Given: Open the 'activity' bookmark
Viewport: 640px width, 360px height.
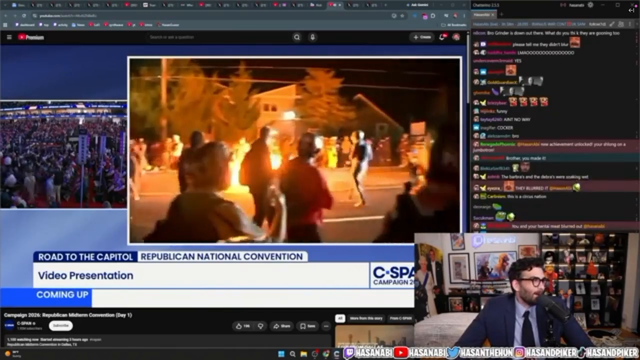Looking at the screenshot, I should coord(60,25).
